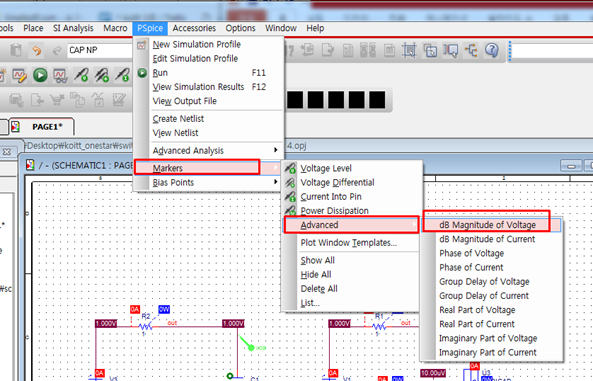Select Imaginary Part of Current
This screenshot has height=381, width=593.
tap(487, 353)
